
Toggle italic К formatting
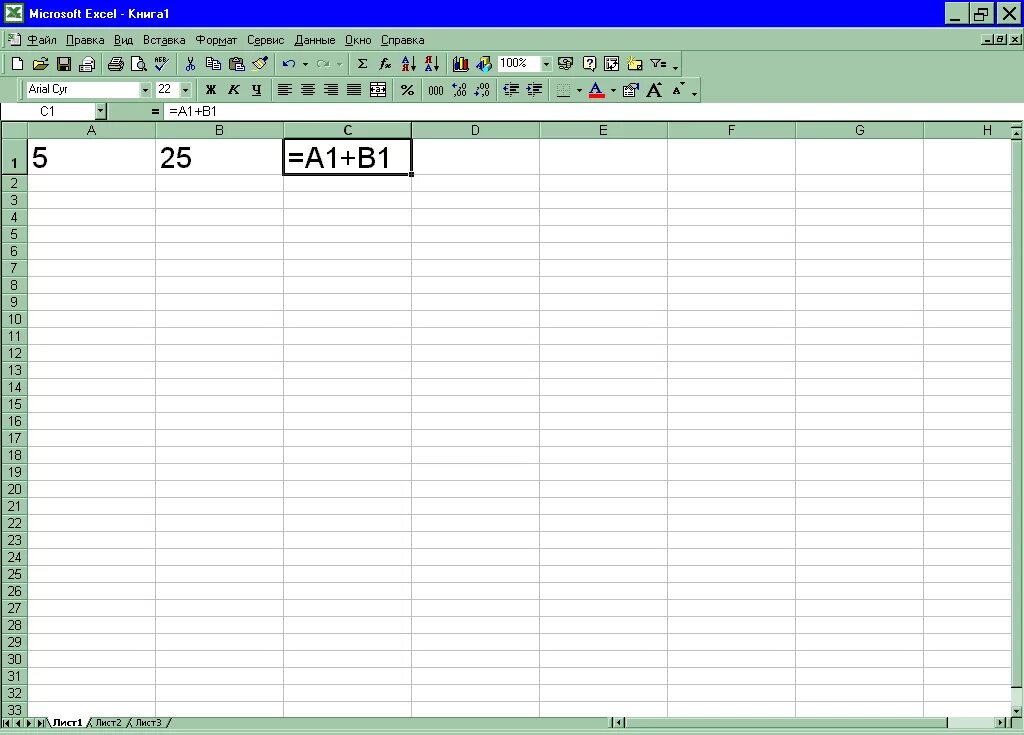(233, 90)
